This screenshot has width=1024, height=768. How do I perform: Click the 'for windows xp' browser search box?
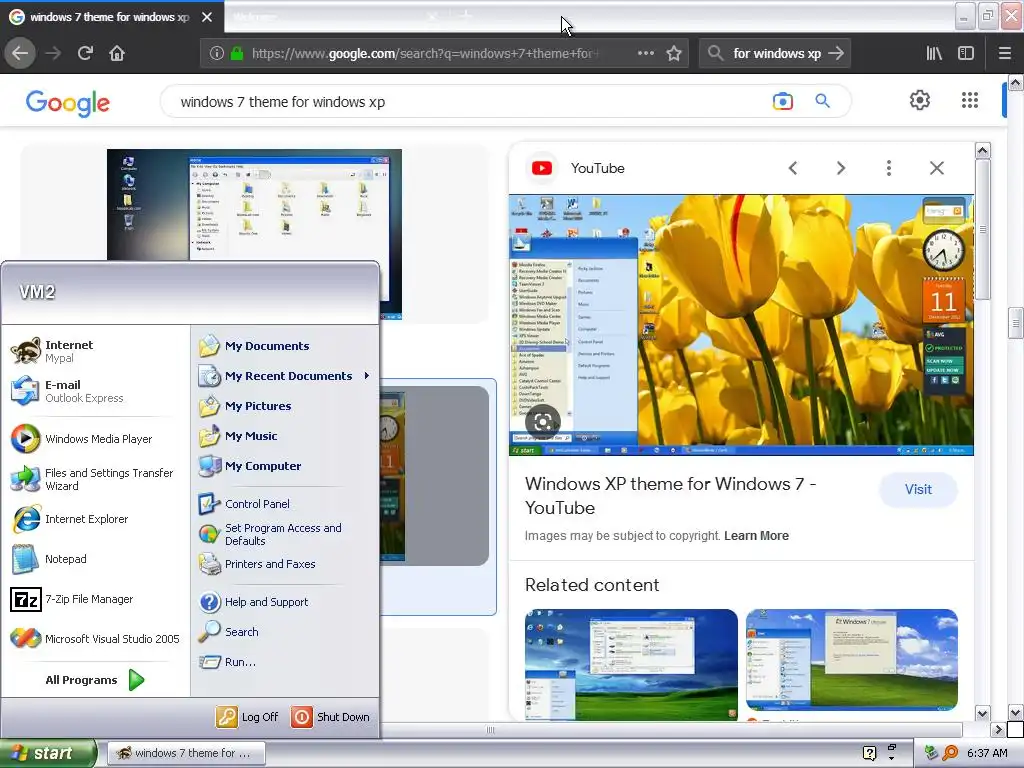(776, 54)
